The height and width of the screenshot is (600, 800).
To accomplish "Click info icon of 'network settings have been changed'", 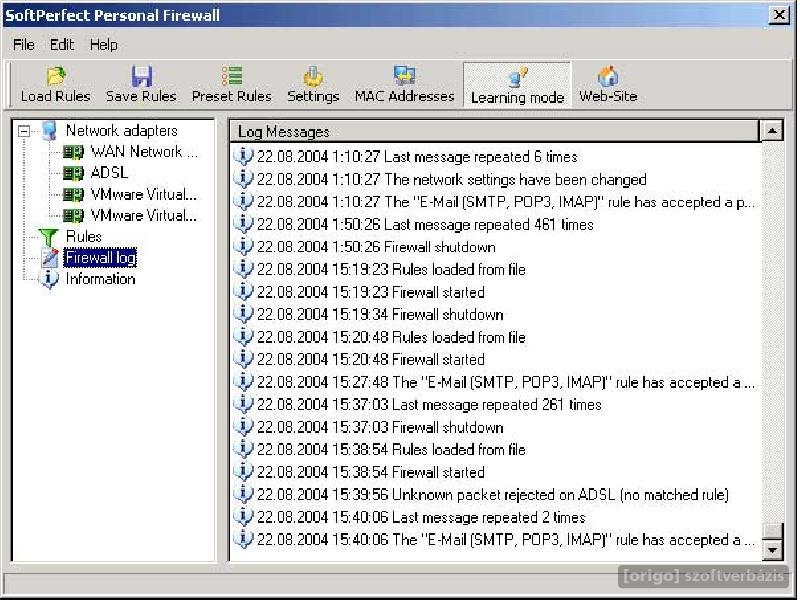I will tap(243, 179).
